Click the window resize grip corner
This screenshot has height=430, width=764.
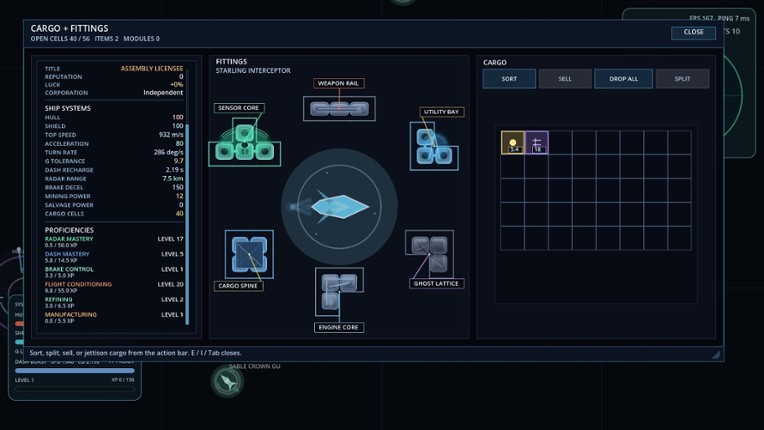click(716, 355)
